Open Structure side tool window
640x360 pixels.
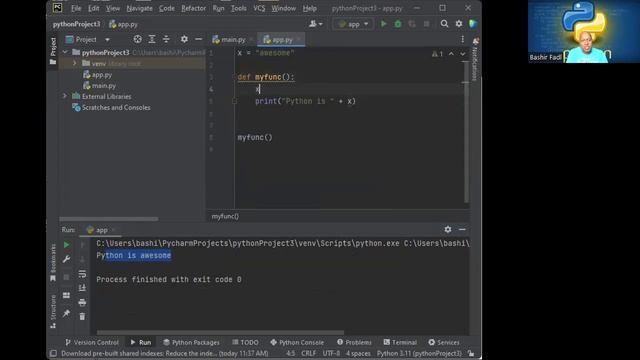53,311
